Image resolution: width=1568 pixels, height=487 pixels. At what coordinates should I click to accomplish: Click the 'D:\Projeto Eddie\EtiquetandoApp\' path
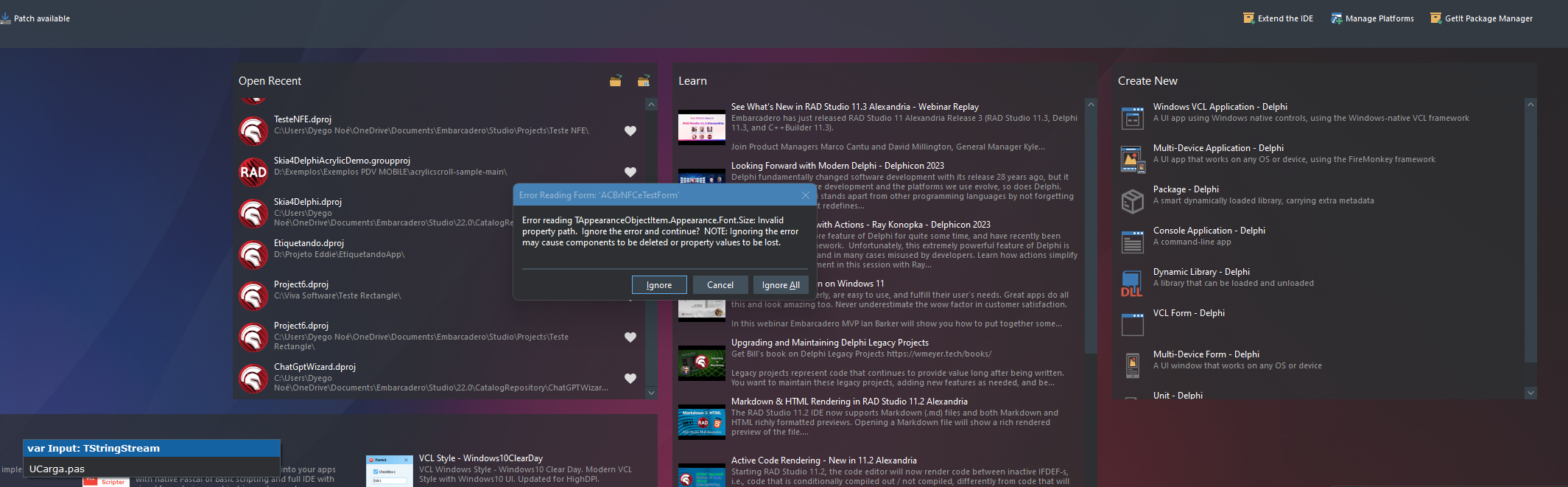pyautogui.click(x=340, y=255)
